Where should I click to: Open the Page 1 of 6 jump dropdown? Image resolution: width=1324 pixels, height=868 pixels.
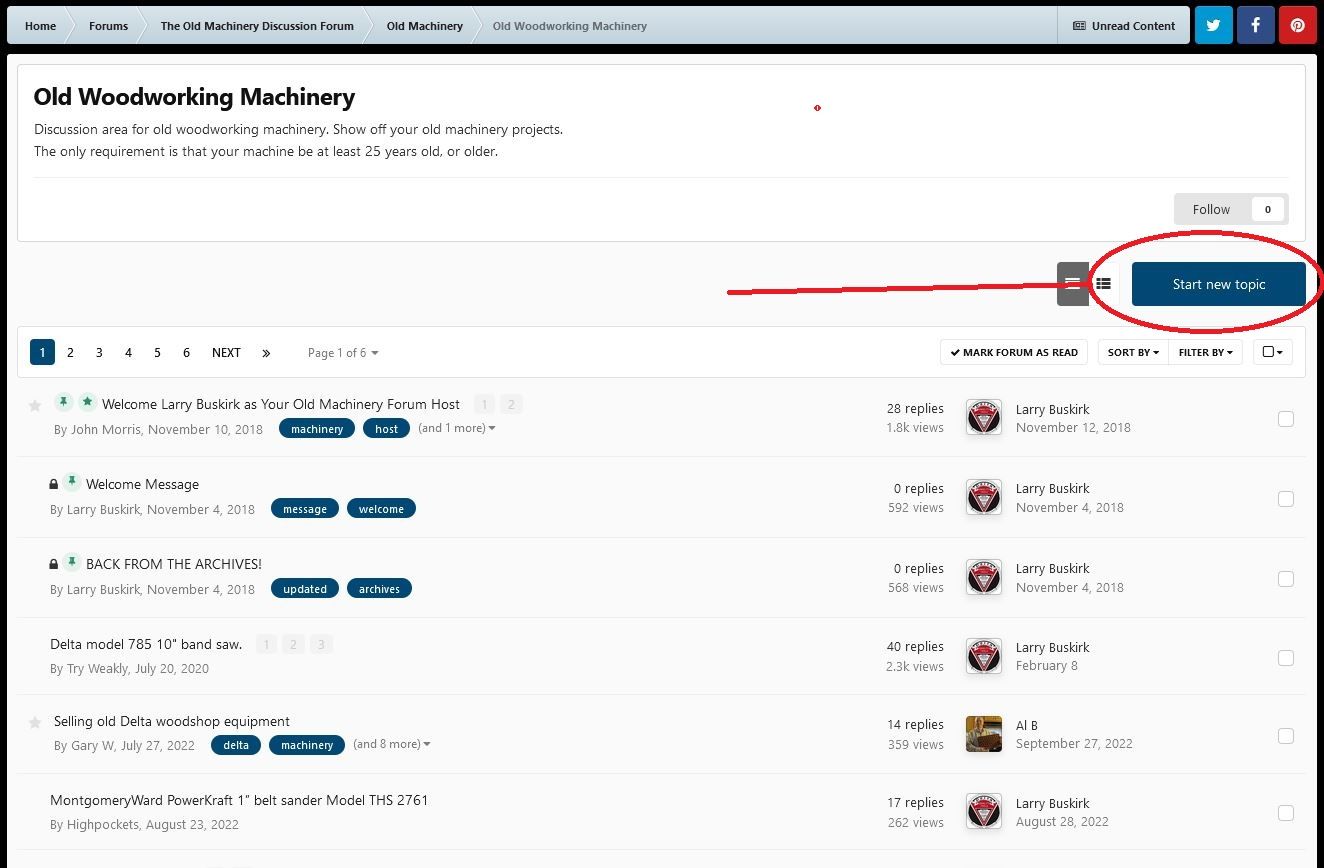coord(343,352)
